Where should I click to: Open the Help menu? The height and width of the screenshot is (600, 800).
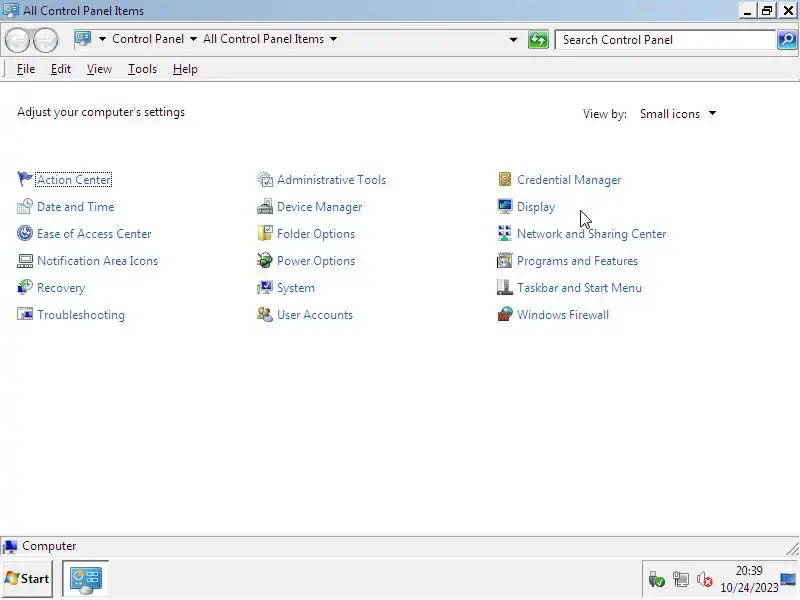[185, 69]
